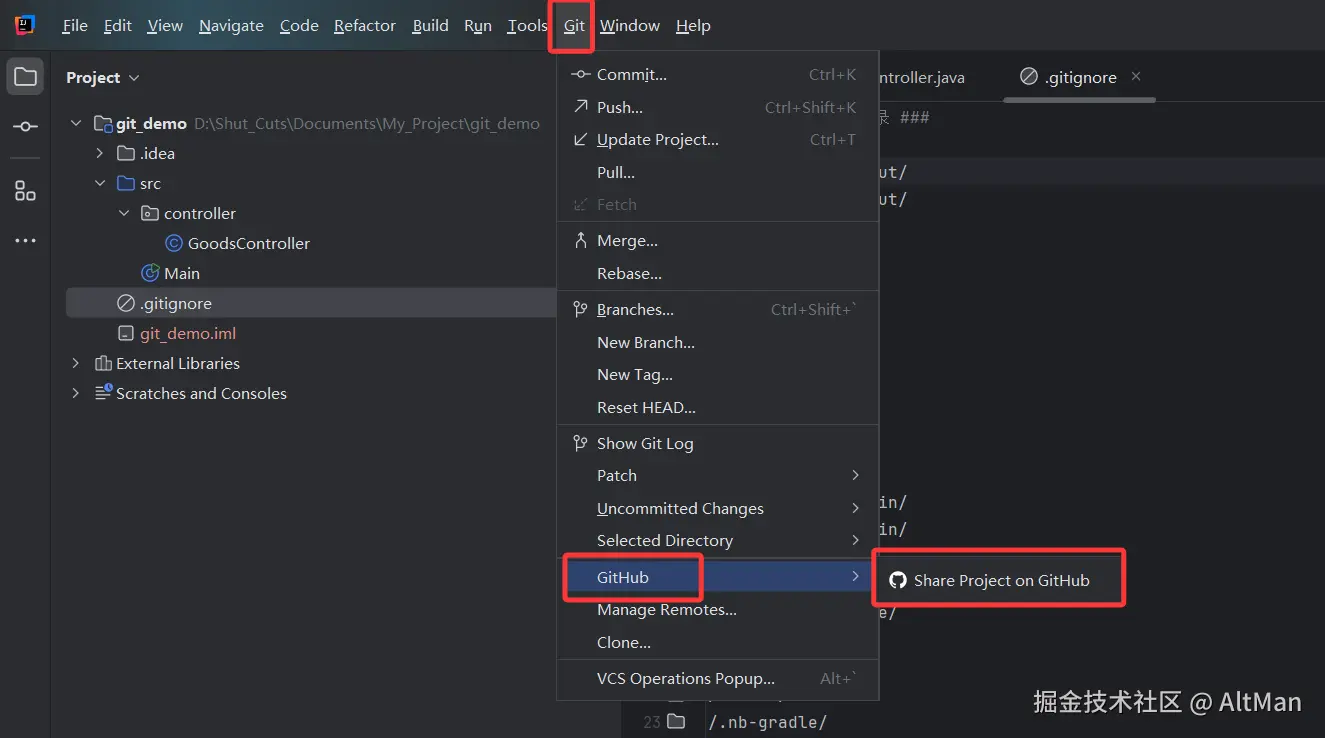Select the Main class in tree
This screenshot has height=738, width=1325.
pyautogui.click(x=182, y=273)
